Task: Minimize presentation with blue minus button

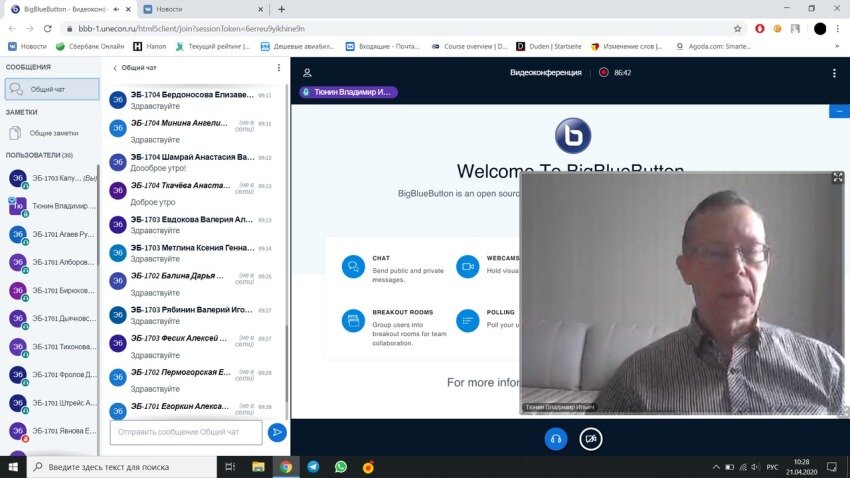Action: point(839,111)
